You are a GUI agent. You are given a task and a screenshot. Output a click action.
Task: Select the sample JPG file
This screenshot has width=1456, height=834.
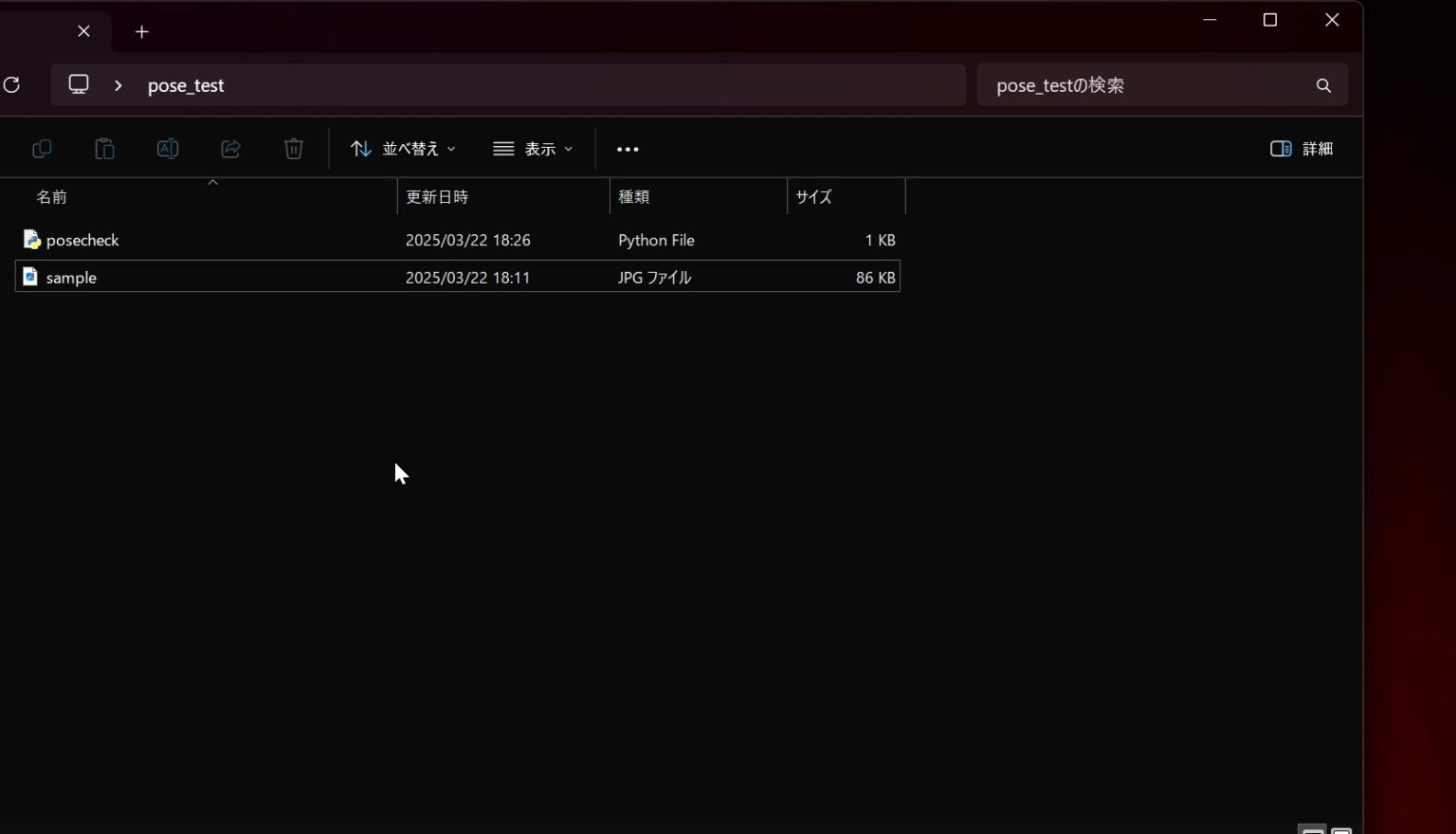(x=71, y=278)
